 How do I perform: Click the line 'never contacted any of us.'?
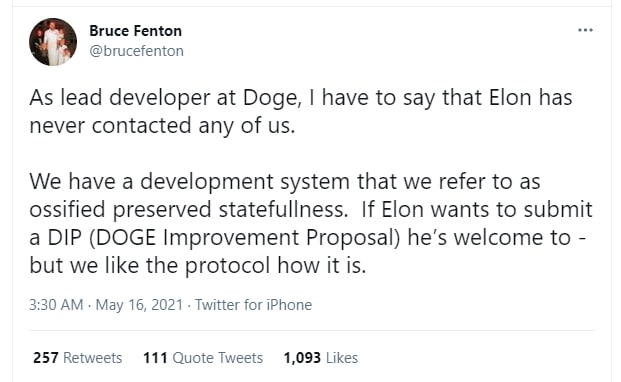click(x=162, y=125)
